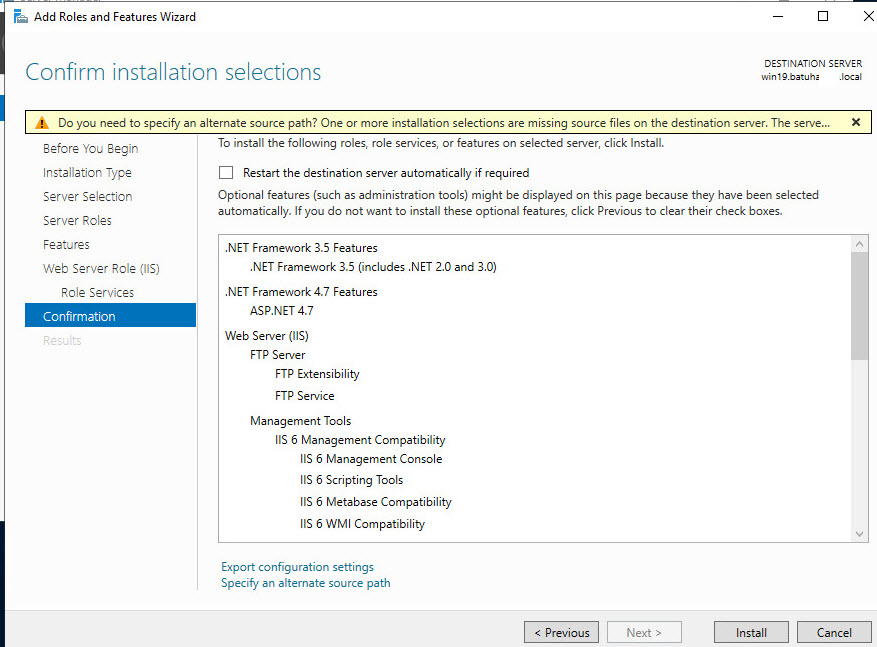Image resolution: width=877 pixels, height=647 pixels.
Task: Open the Installation Type step
Action: 87,173
